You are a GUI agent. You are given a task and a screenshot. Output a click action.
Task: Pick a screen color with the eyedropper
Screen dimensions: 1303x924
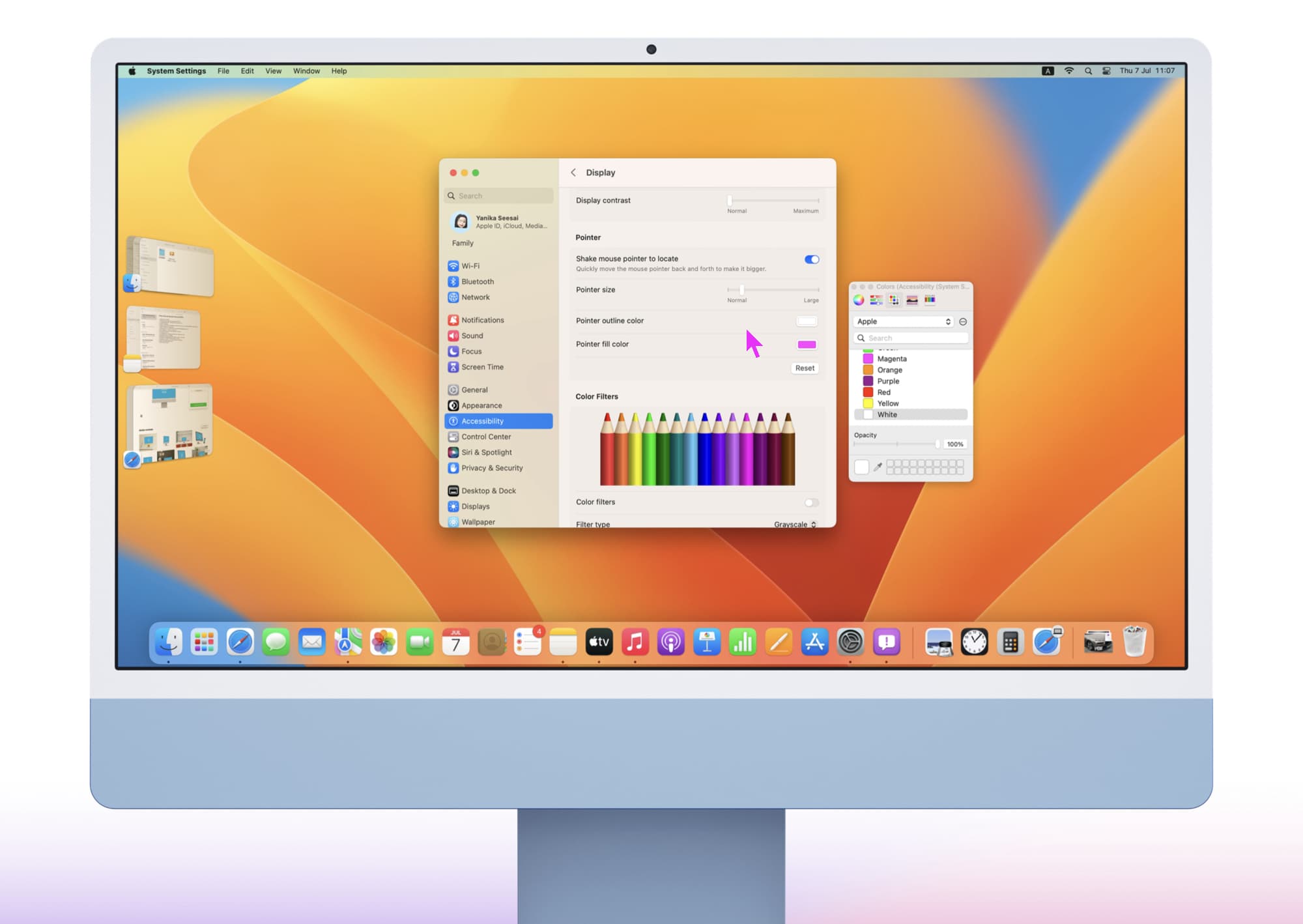[878, 467]
